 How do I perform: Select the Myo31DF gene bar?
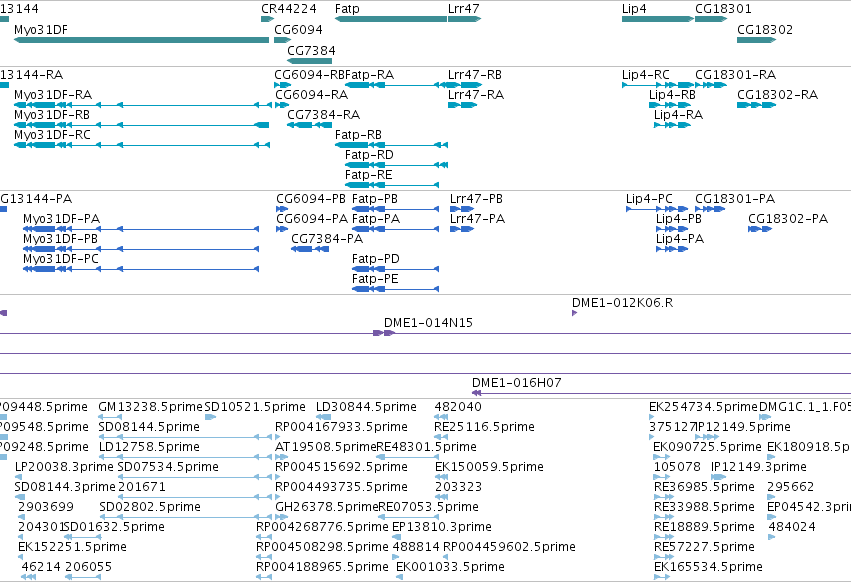[x=141, y=40]
